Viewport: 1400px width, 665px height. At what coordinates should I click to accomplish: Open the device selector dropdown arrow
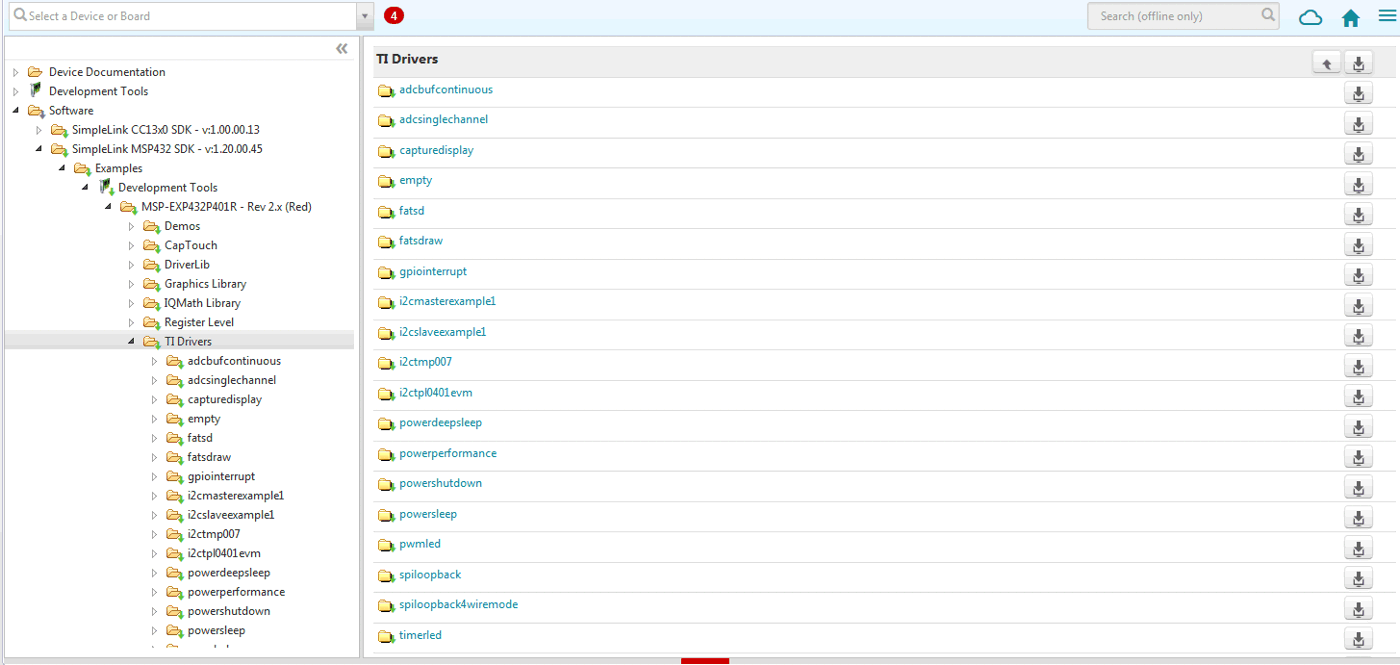[x=365, y=16]
